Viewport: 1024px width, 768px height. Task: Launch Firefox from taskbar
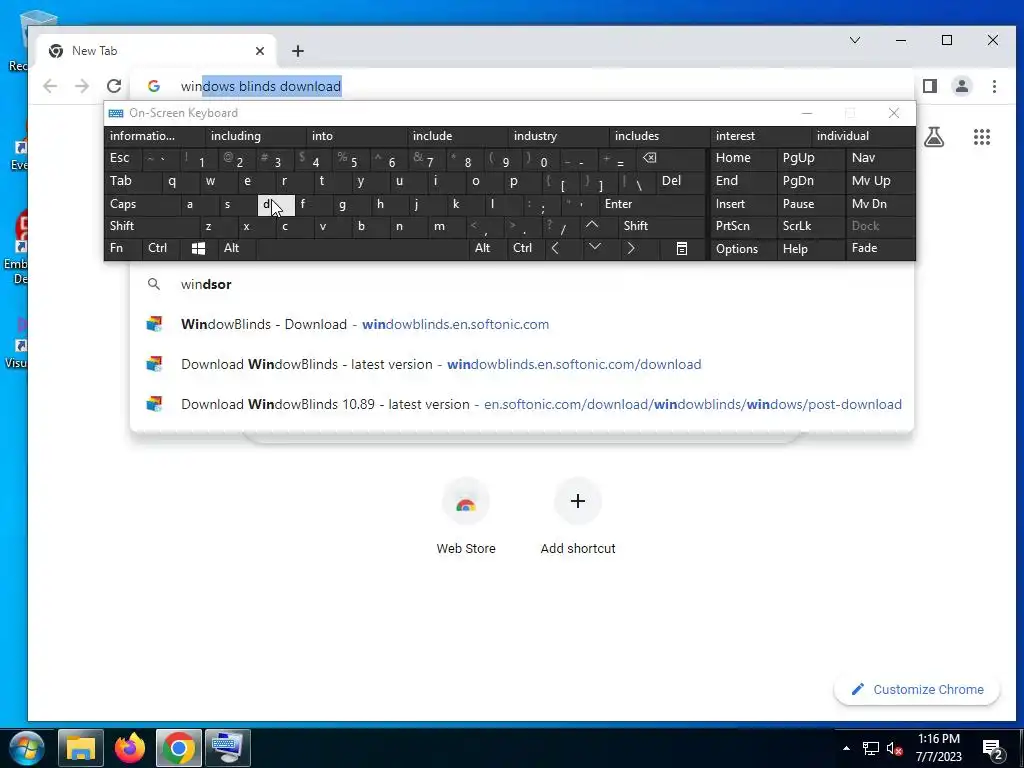coord(129,748)
